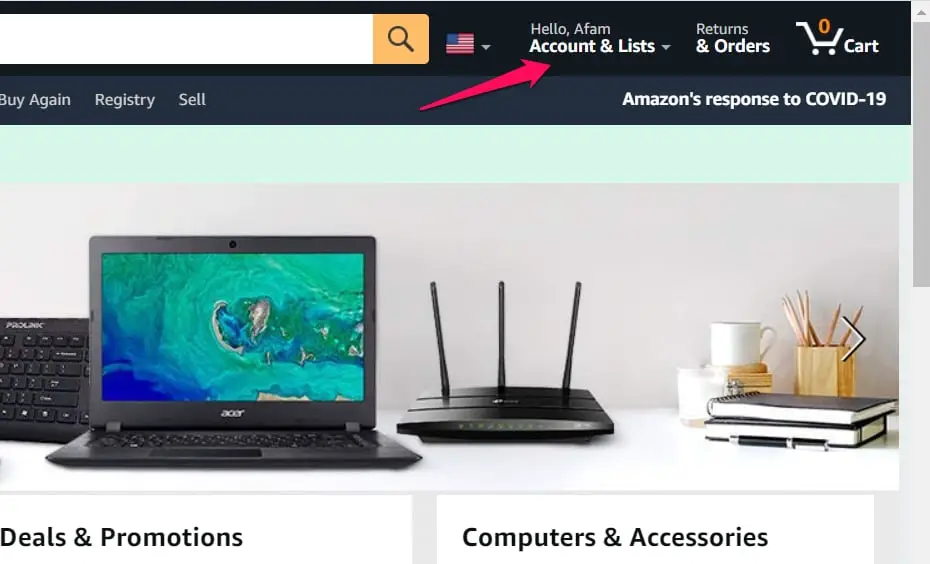Screen dimensions: 930x564
Task: Open Amazon's response to COVID-19 link
Action: tap(754, 99)
